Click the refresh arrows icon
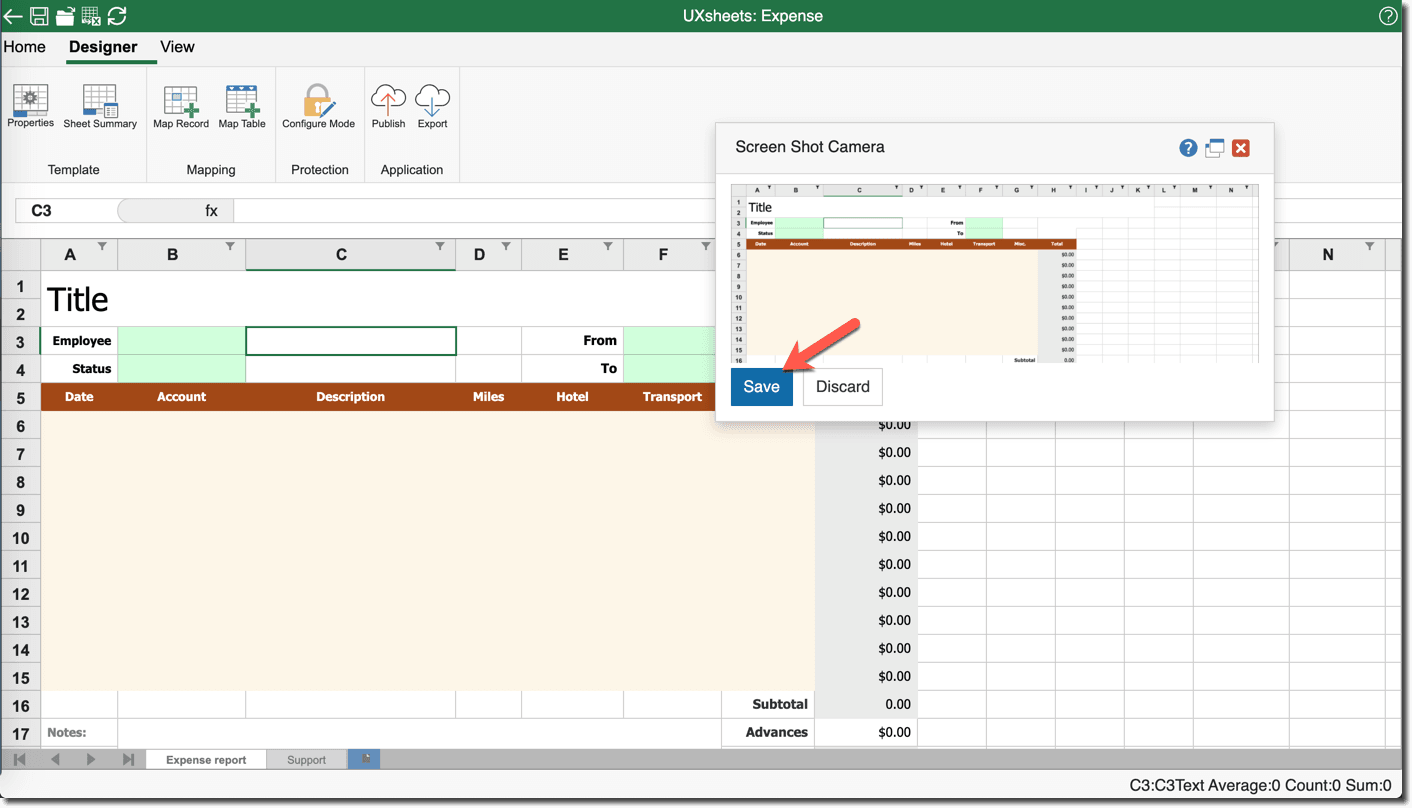This screenshot has height=808, width=1412. (x=117, y=16)
